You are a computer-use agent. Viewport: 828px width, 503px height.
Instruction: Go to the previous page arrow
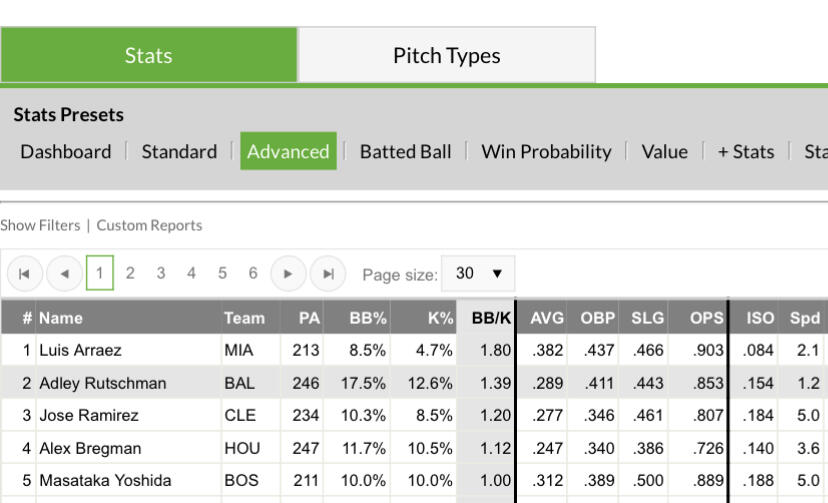pos(65,273)
